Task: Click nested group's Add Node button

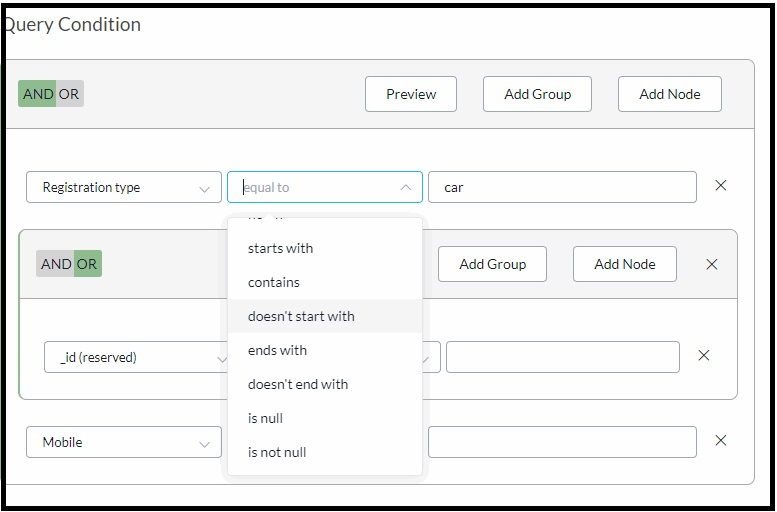Action: tap(624, 264)
